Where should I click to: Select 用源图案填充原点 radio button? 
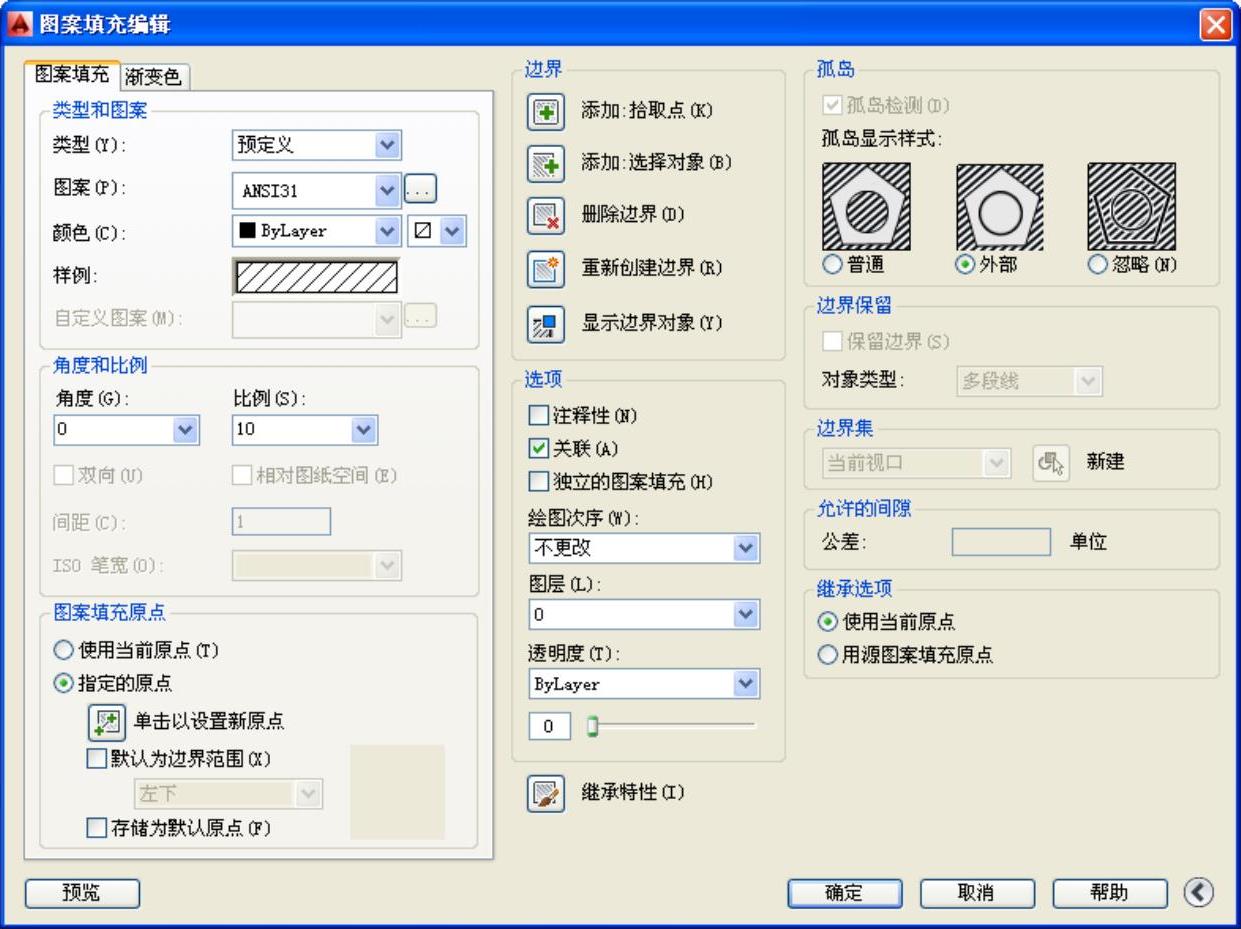828,656
